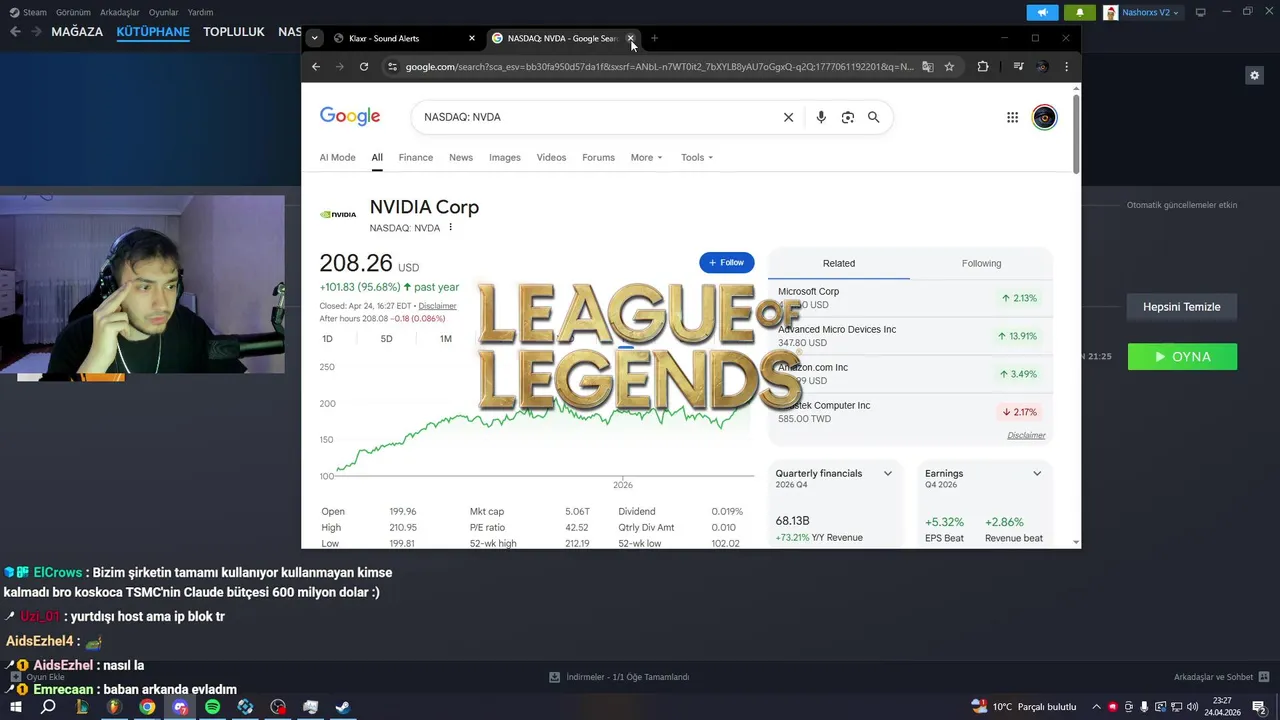Open a new Chrome tab
Viewport: 1280px width, 720px height.
pos(654,38)
